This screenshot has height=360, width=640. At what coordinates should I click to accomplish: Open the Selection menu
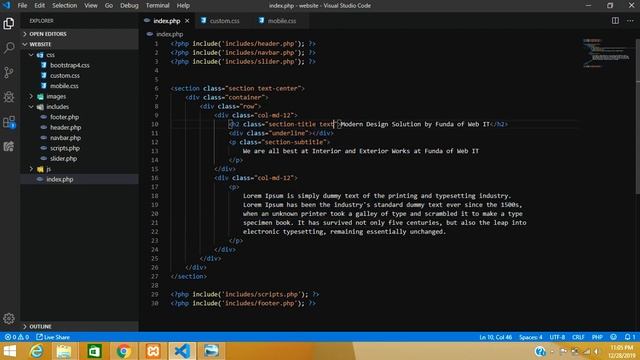[64, 6]
